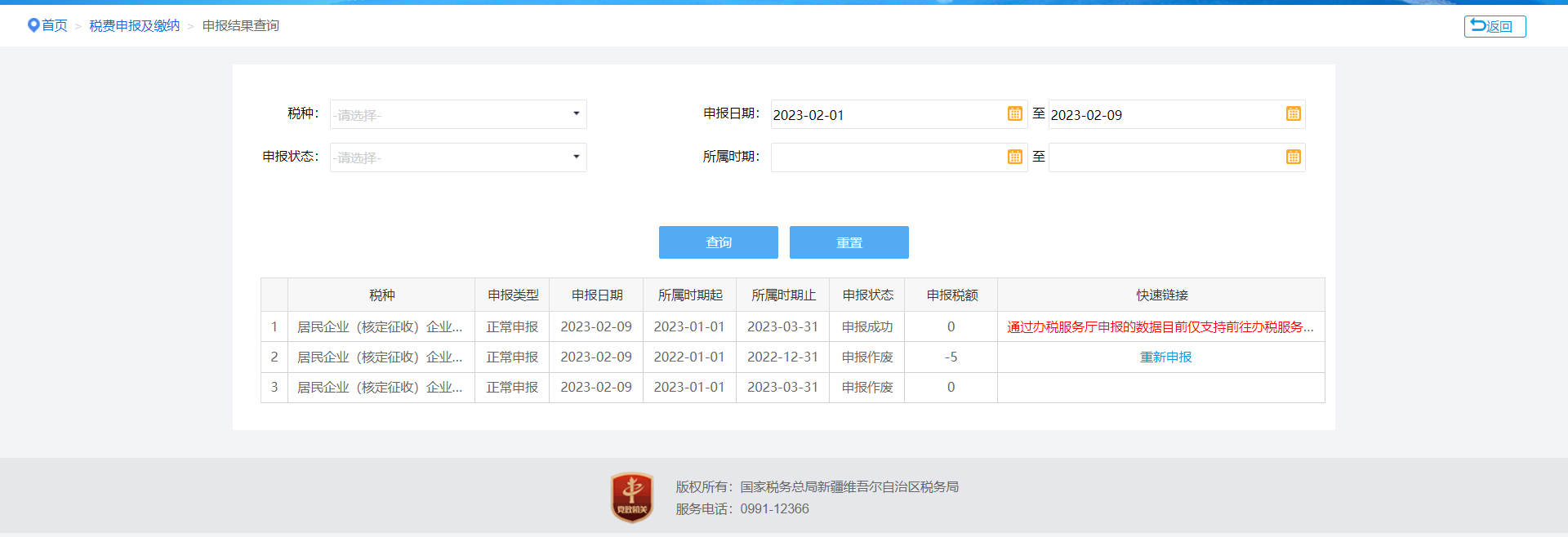
Task: Click the -5 tax amount cell
Action: pyautogui.click(x=951, y=357)
